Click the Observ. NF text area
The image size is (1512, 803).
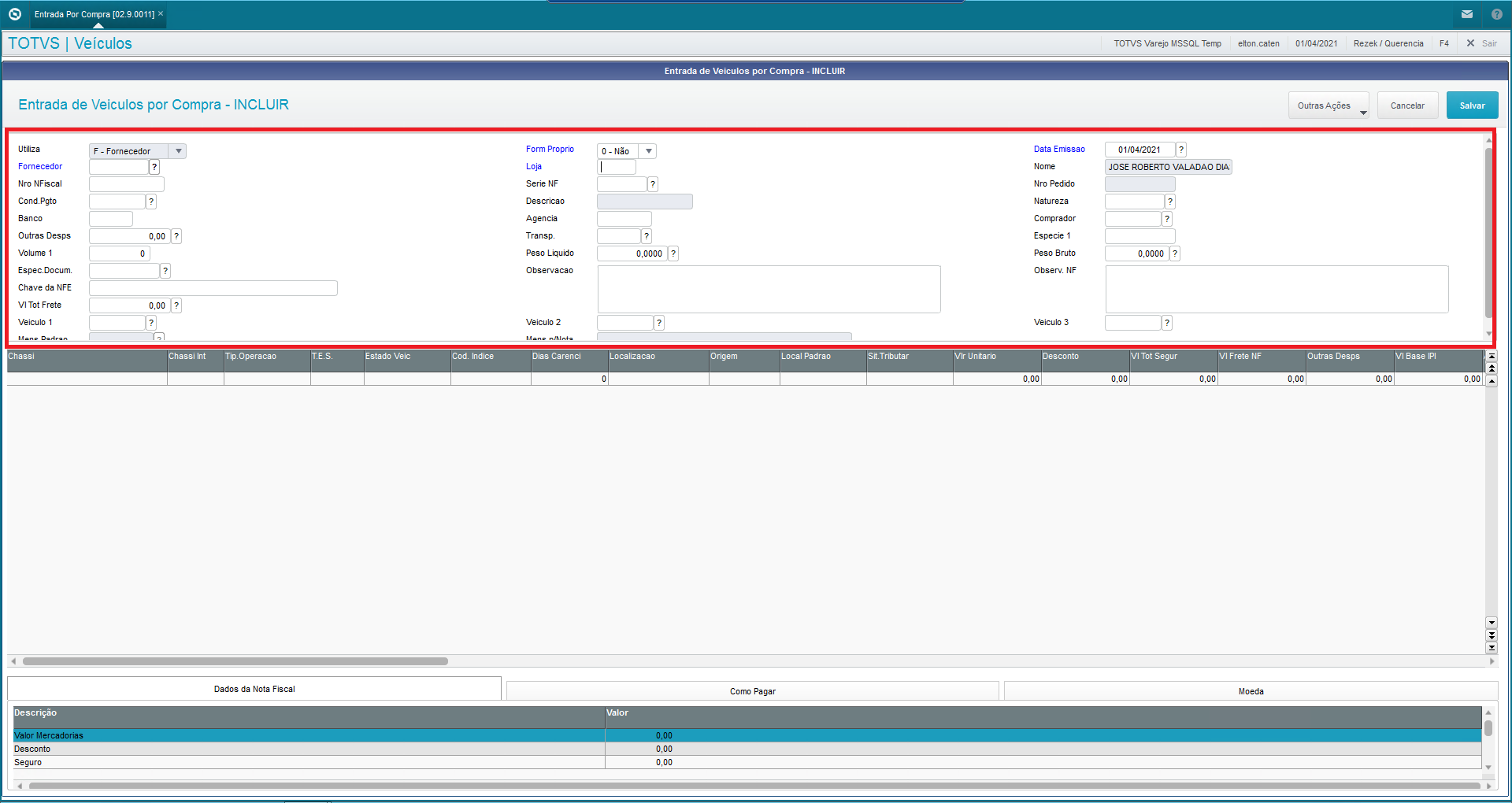[x=1277, y=289]
